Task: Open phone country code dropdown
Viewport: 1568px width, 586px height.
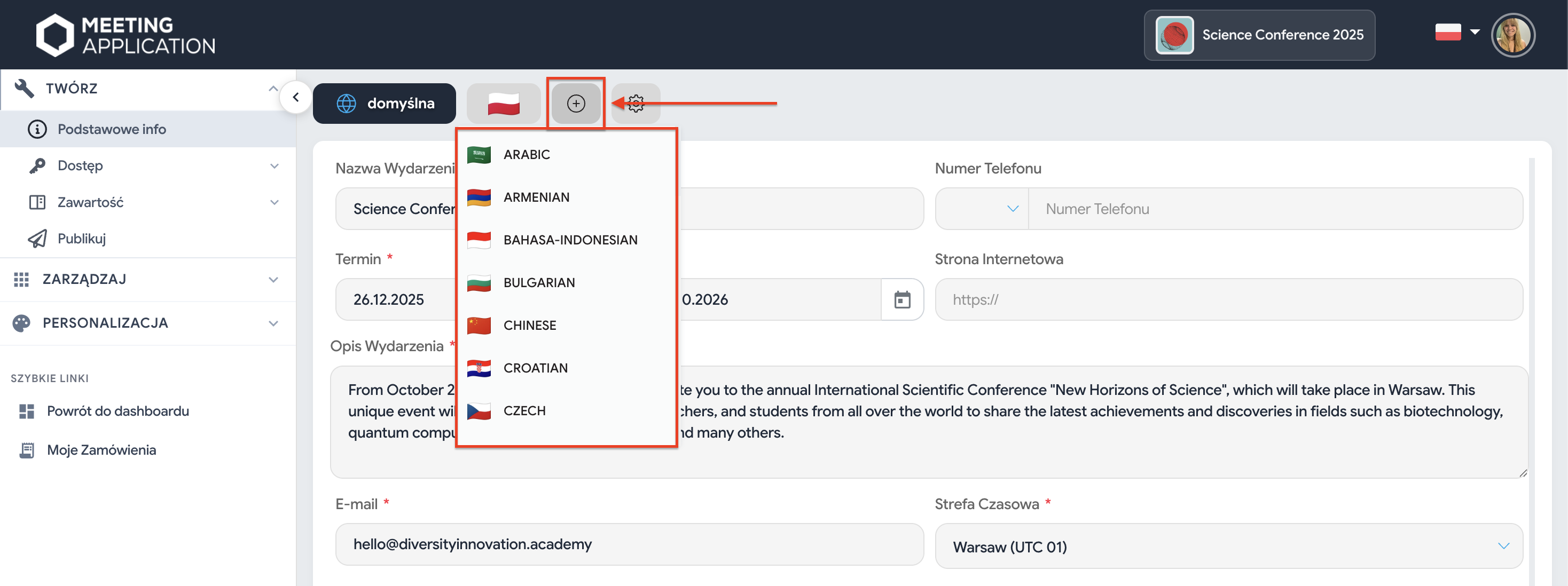Action: (x=982, y=209)
